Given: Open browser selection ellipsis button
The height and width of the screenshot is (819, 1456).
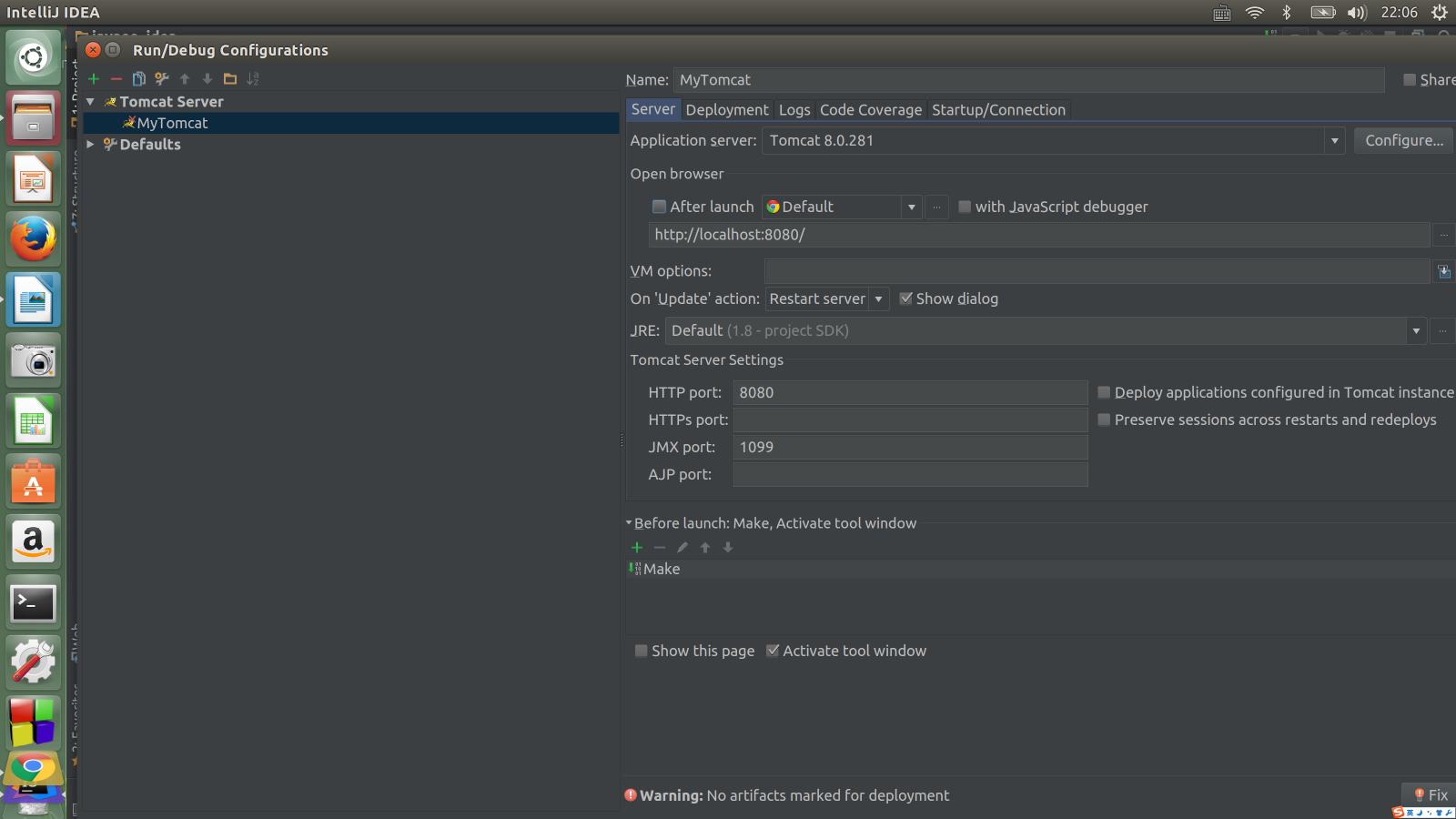Looking at the screenshot, I should (936, 207).
